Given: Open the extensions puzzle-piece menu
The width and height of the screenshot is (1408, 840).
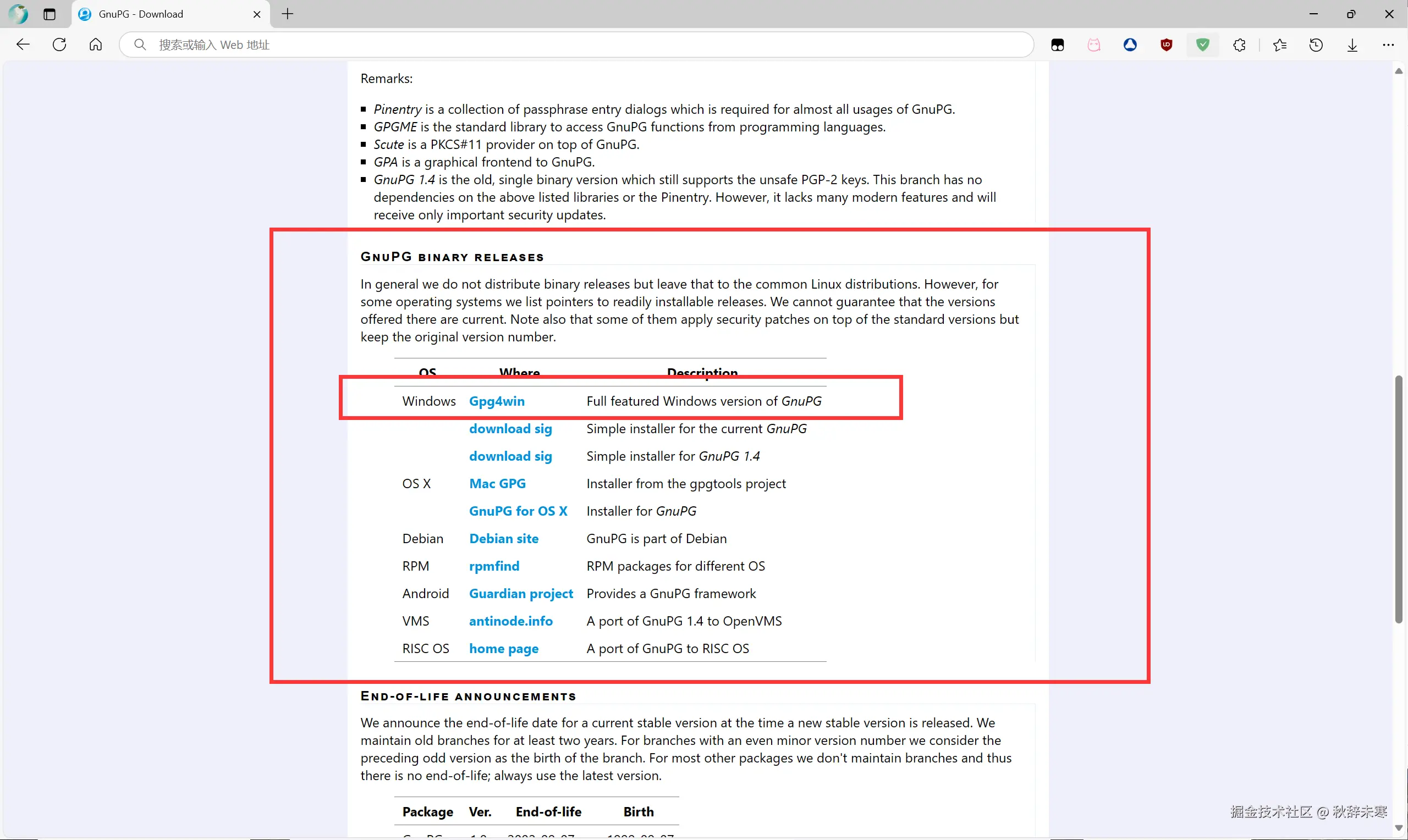Looking at the screenshot, I should 1239,45.
